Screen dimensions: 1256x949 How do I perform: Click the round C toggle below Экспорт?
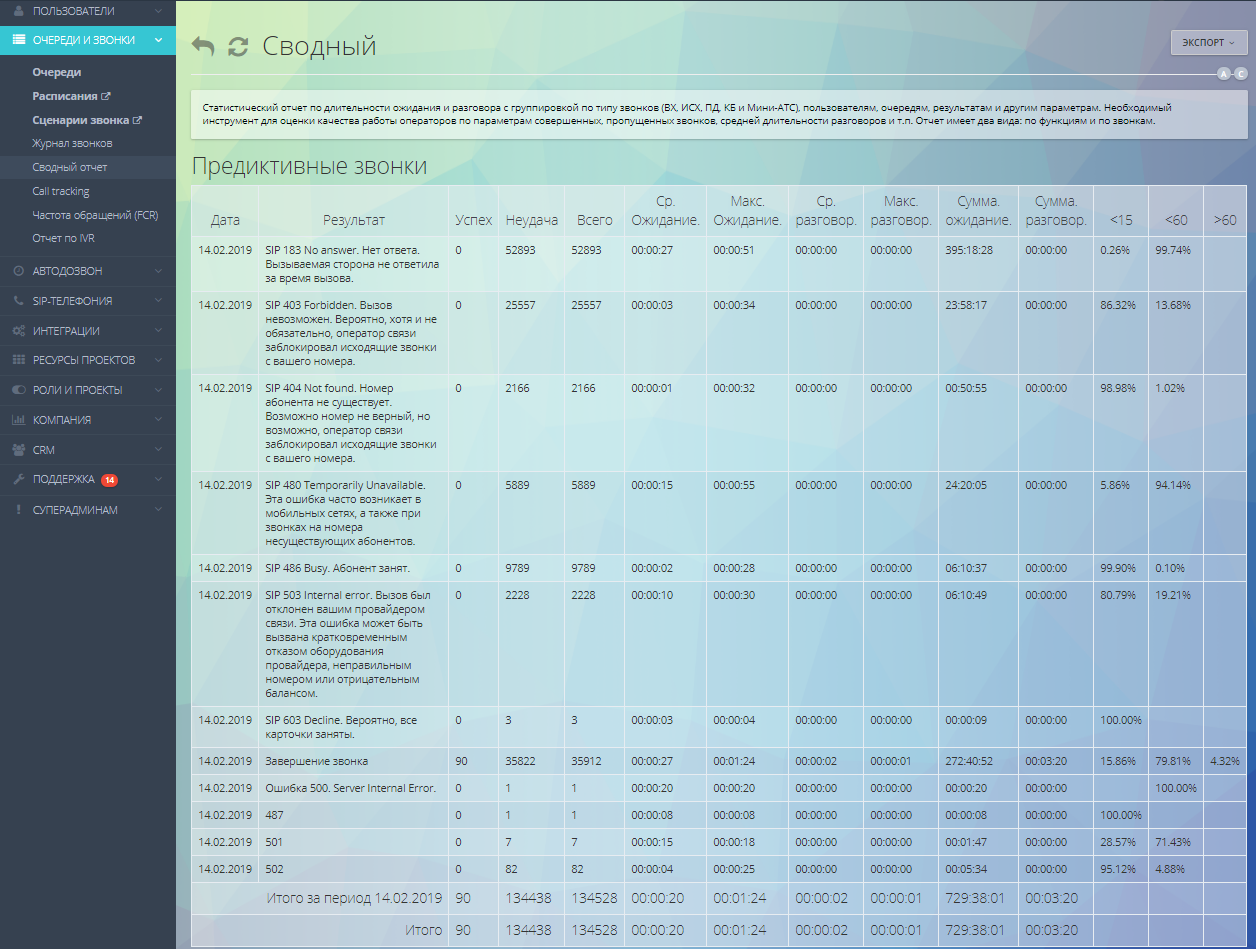click(x=1241, y=74)
